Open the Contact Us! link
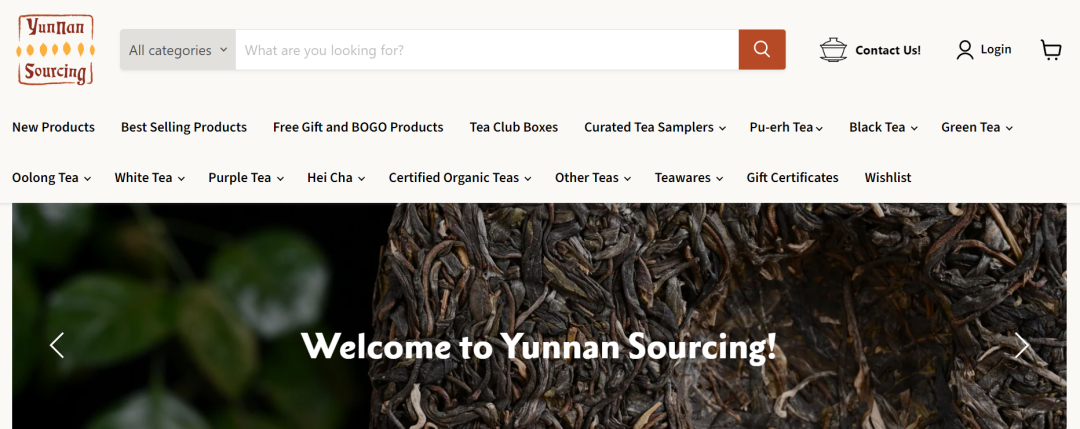This screenshot has width=1080, height=429. [888, 50]
